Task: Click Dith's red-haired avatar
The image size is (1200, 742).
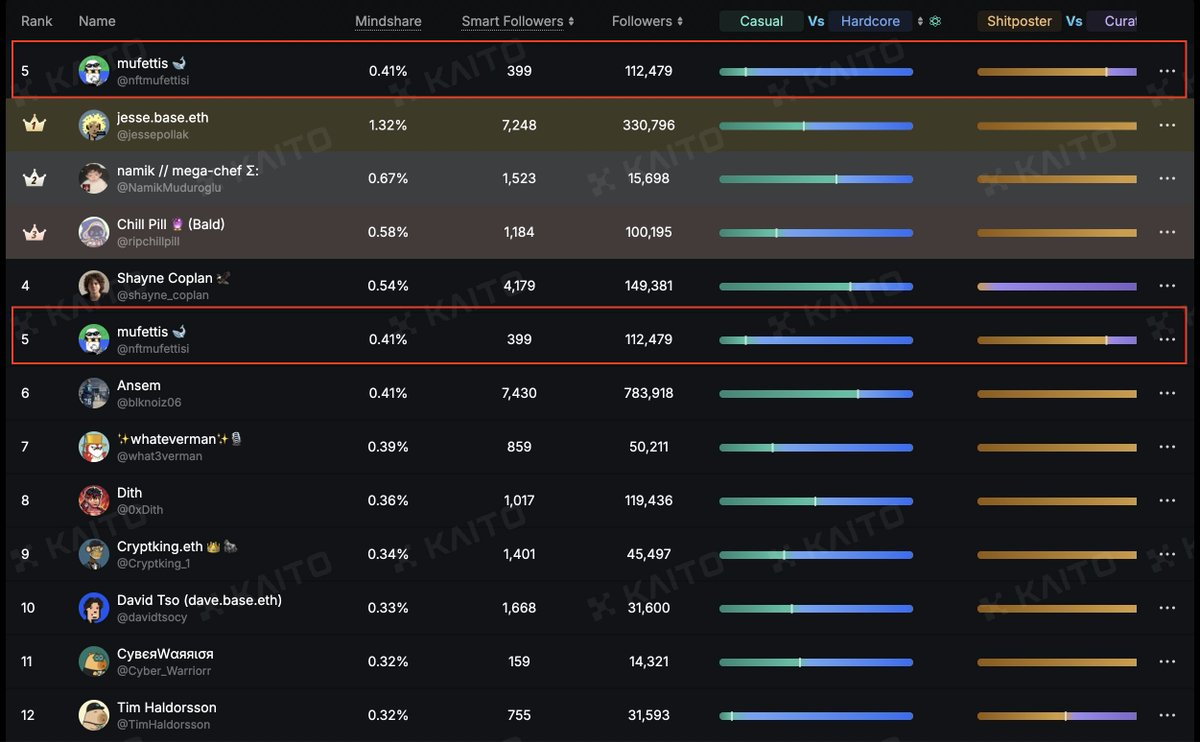Action: [x=94, y=500]
